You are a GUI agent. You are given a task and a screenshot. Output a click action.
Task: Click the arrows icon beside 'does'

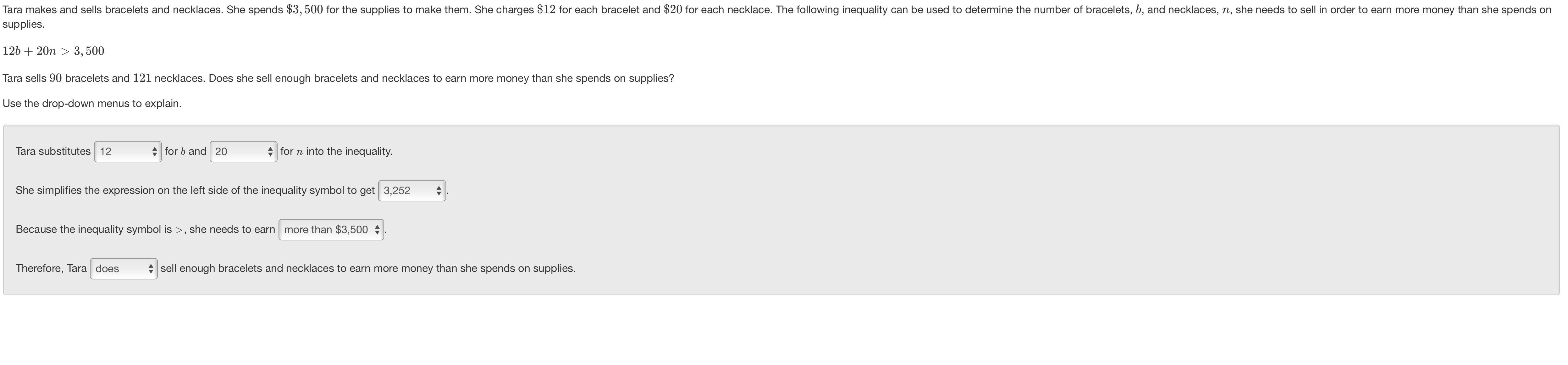[x=151, y=269]
